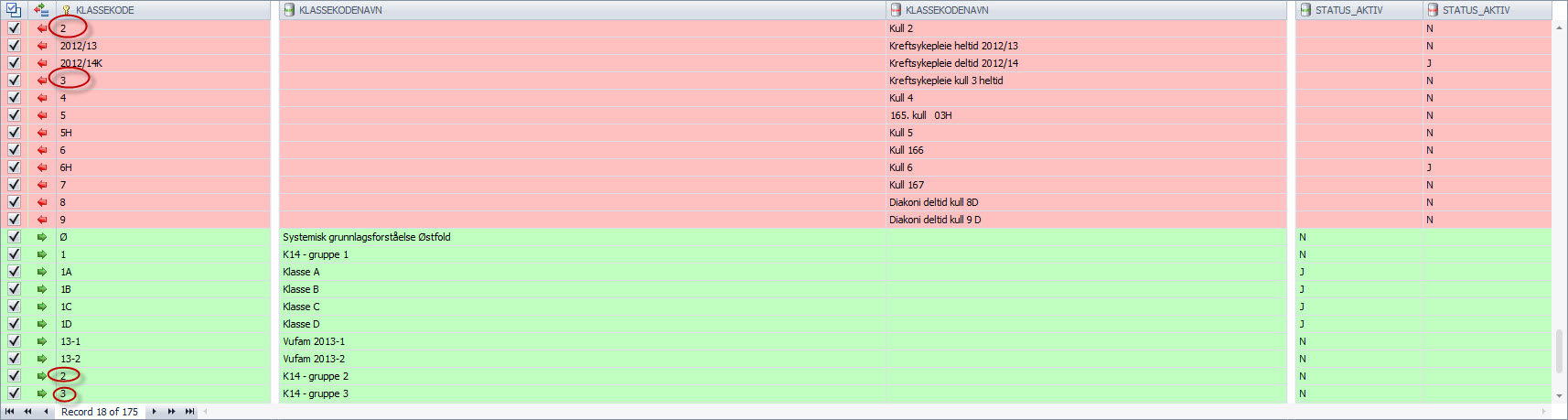
Task: Click the red arrow in the Kull 167 row
Action: click(x=42, y=185)
